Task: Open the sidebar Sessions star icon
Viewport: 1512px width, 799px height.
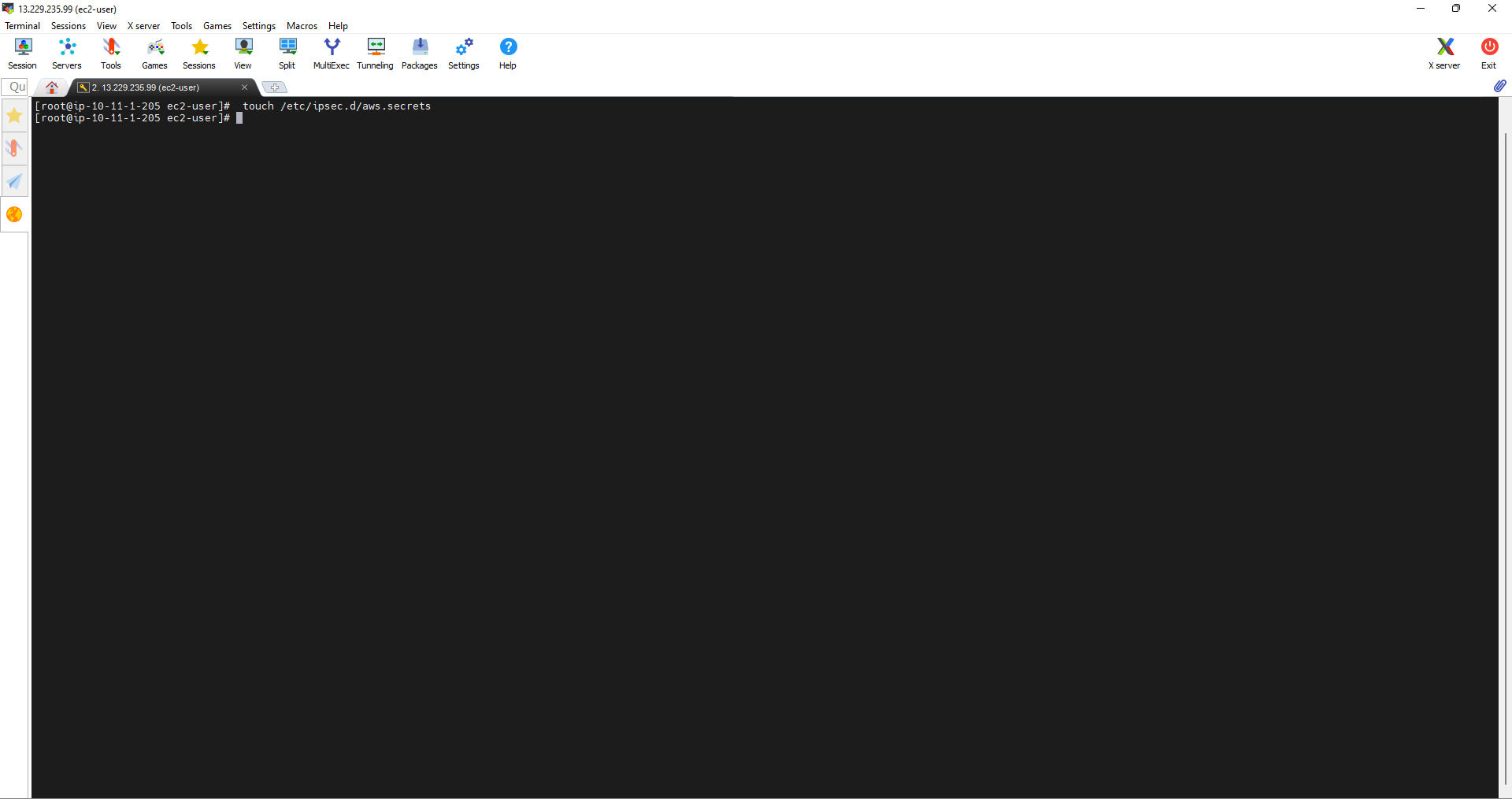Action: point(14,116)
